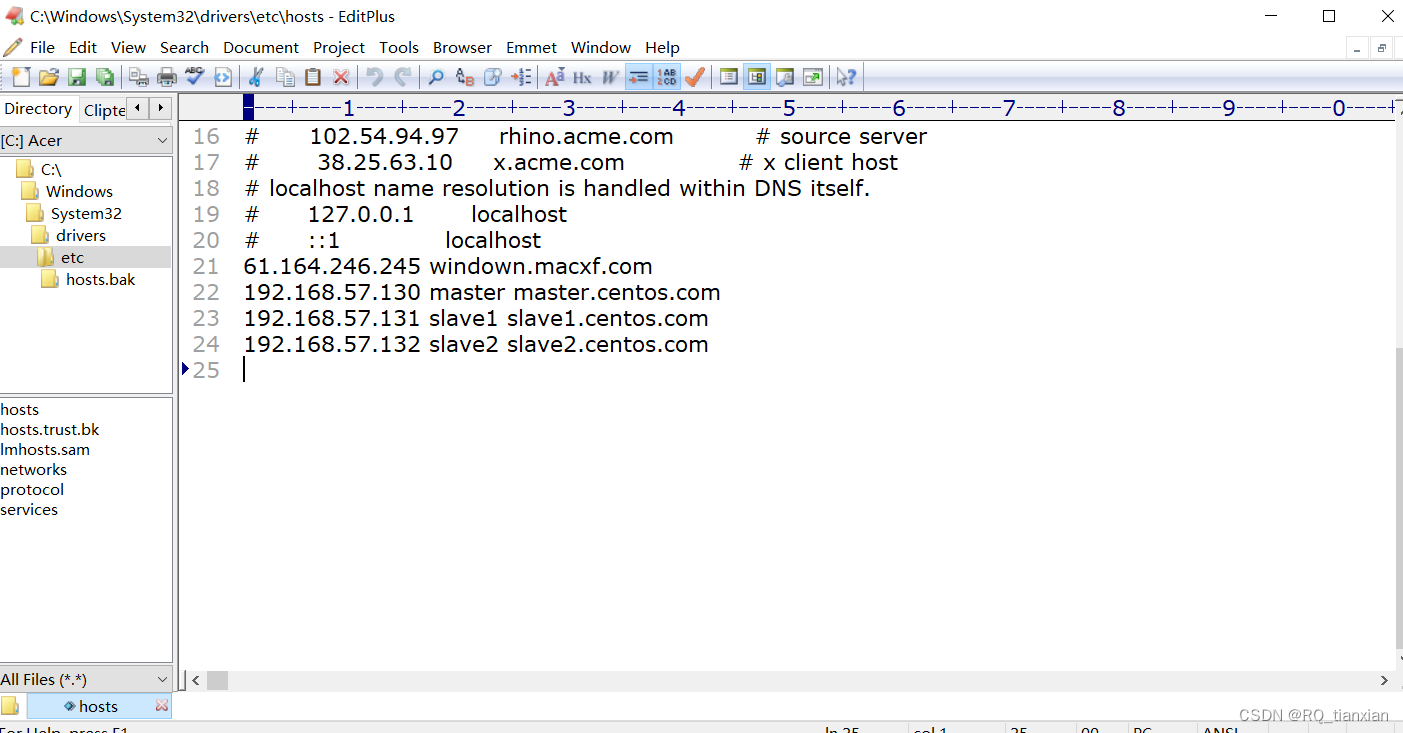The image size is (1403, 733).
Task: Open the Browser menu
Action: [462, 47]
